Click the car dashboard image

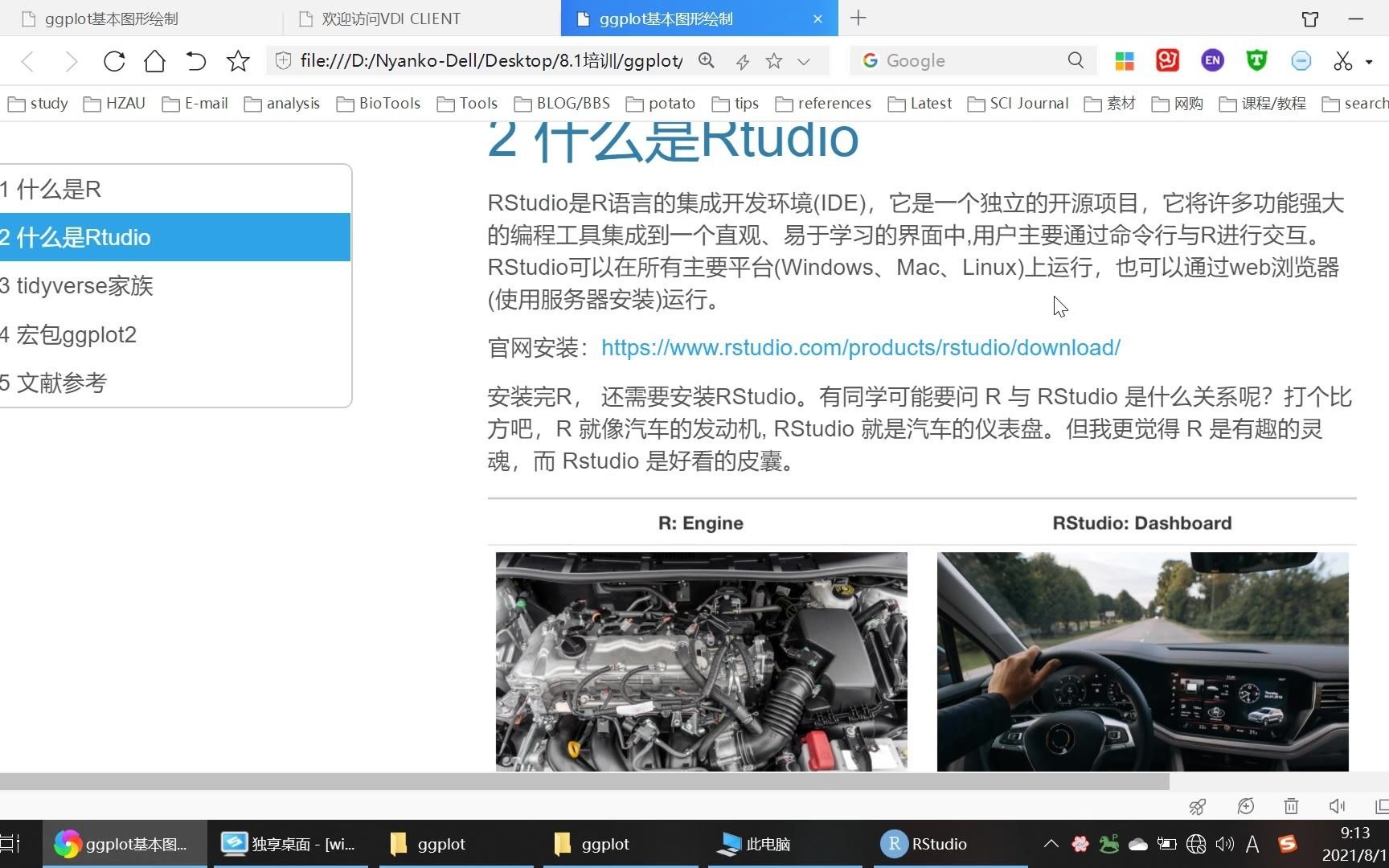1142,661
